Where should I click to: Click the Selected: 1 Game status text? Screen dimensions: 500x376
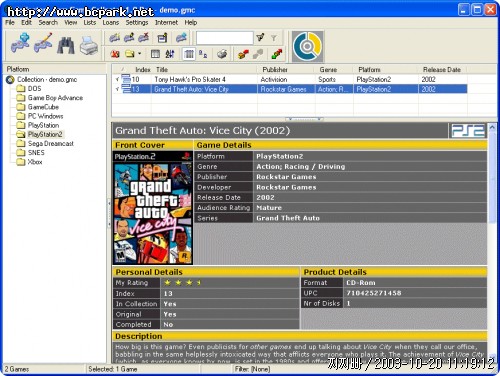click(113, 369)
